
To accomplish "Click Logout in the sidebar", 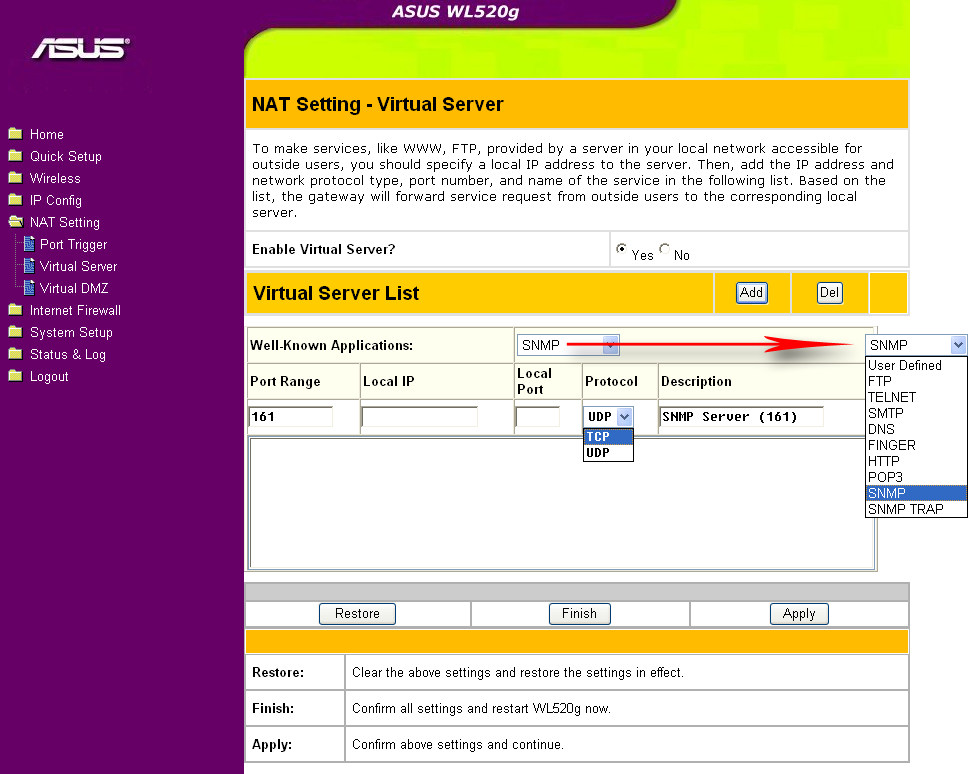I will pyautogui.click(x=49, y=376).
